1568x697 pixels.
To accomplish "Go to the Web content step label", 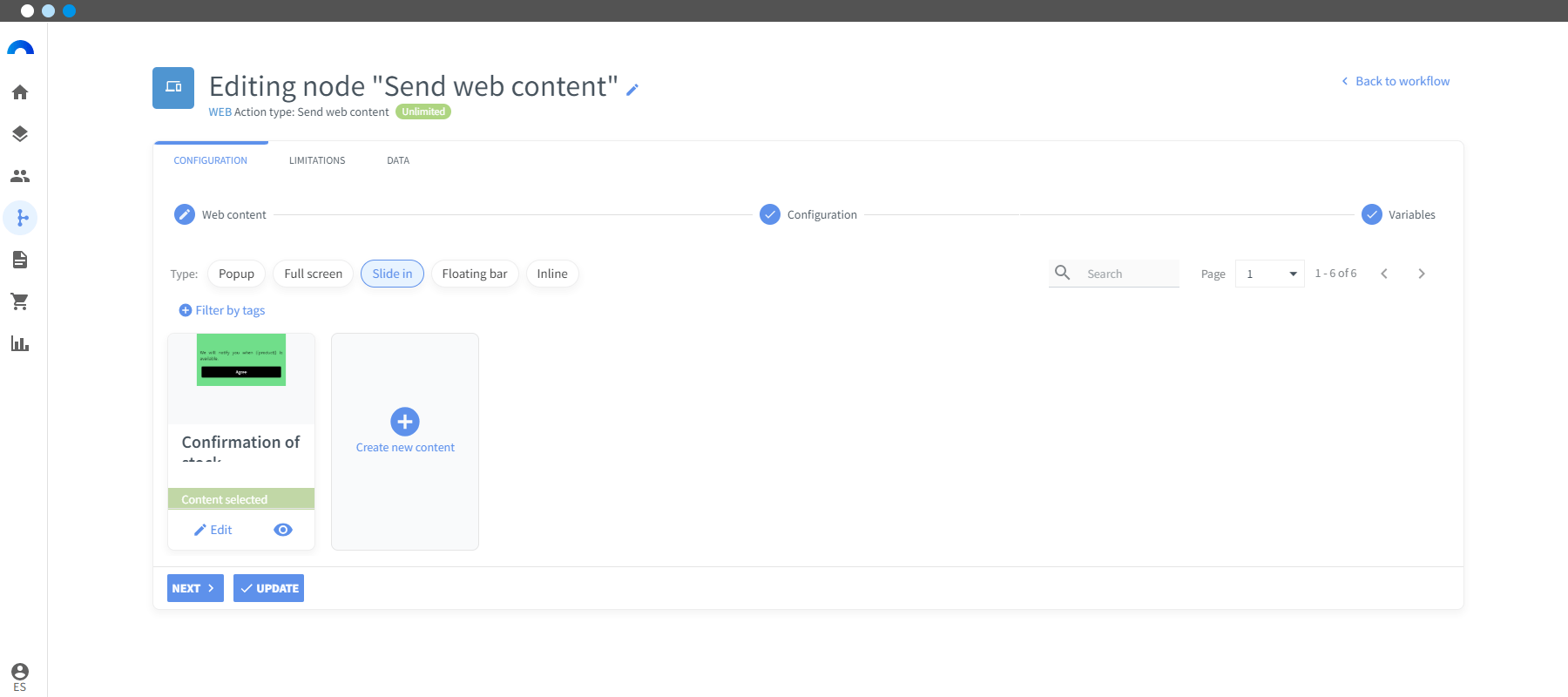I will (x=234, y=215).
